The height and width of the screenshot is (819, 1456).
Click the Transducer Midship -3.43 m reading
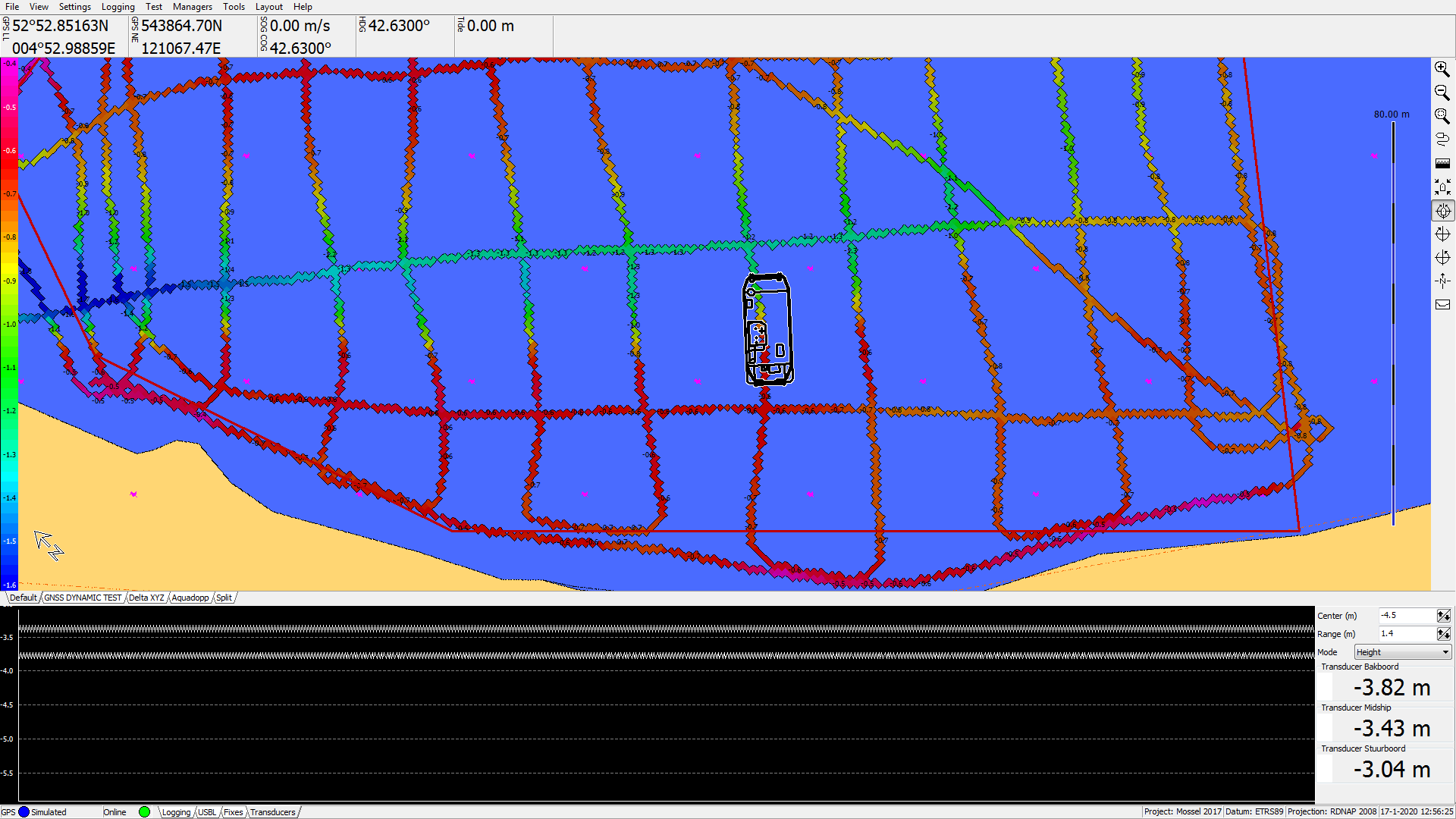(1392, 729)
